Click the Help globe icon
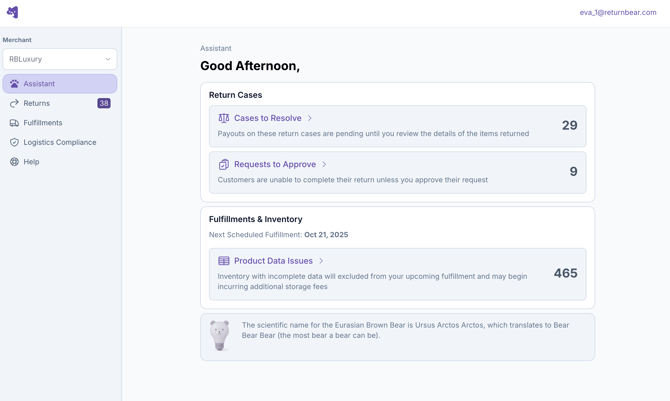This screenshot has height=401, width=670. coord(14,162)
